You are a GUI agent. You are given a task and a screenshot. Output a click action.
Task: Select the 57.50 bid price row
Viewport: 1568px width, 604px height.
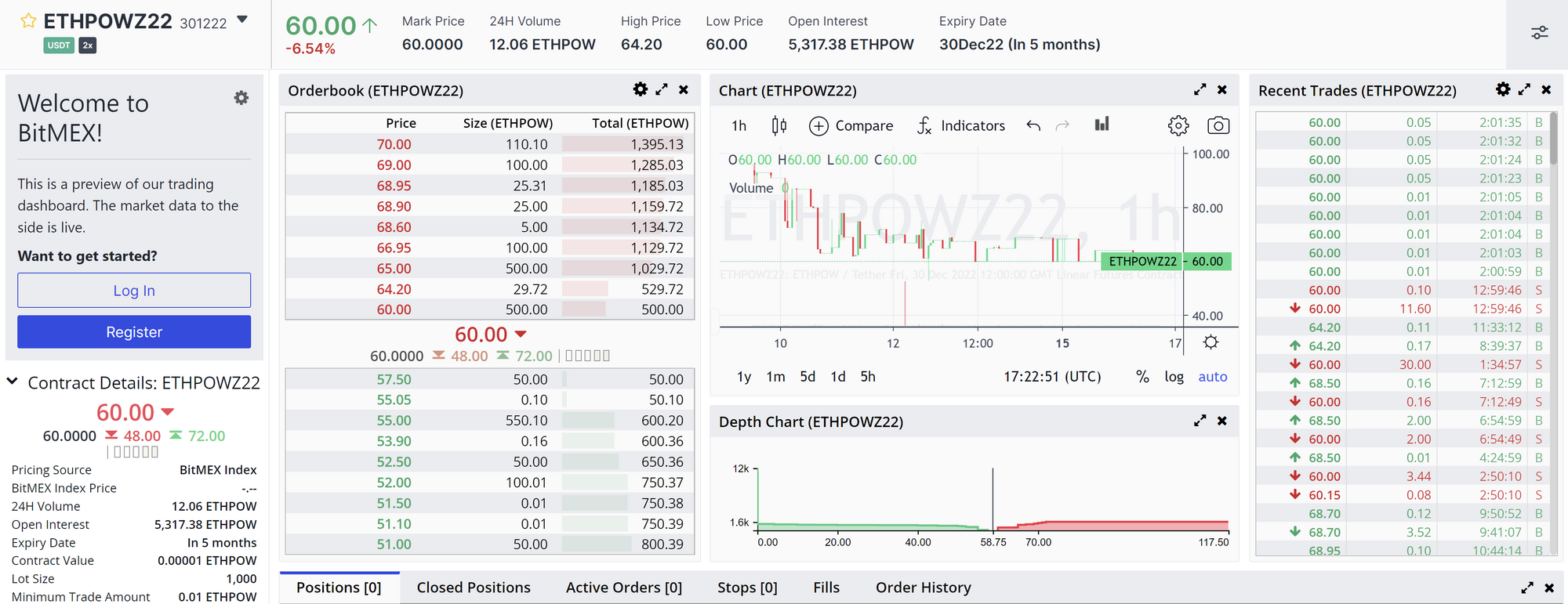click(x=490, y=379)
